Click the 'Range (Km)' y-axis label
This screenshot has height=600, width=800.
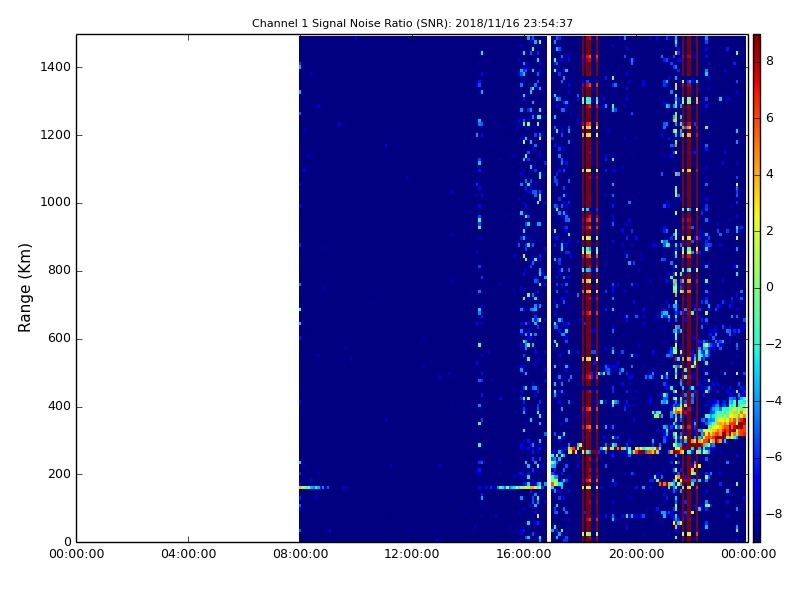[x=24, y=288]
